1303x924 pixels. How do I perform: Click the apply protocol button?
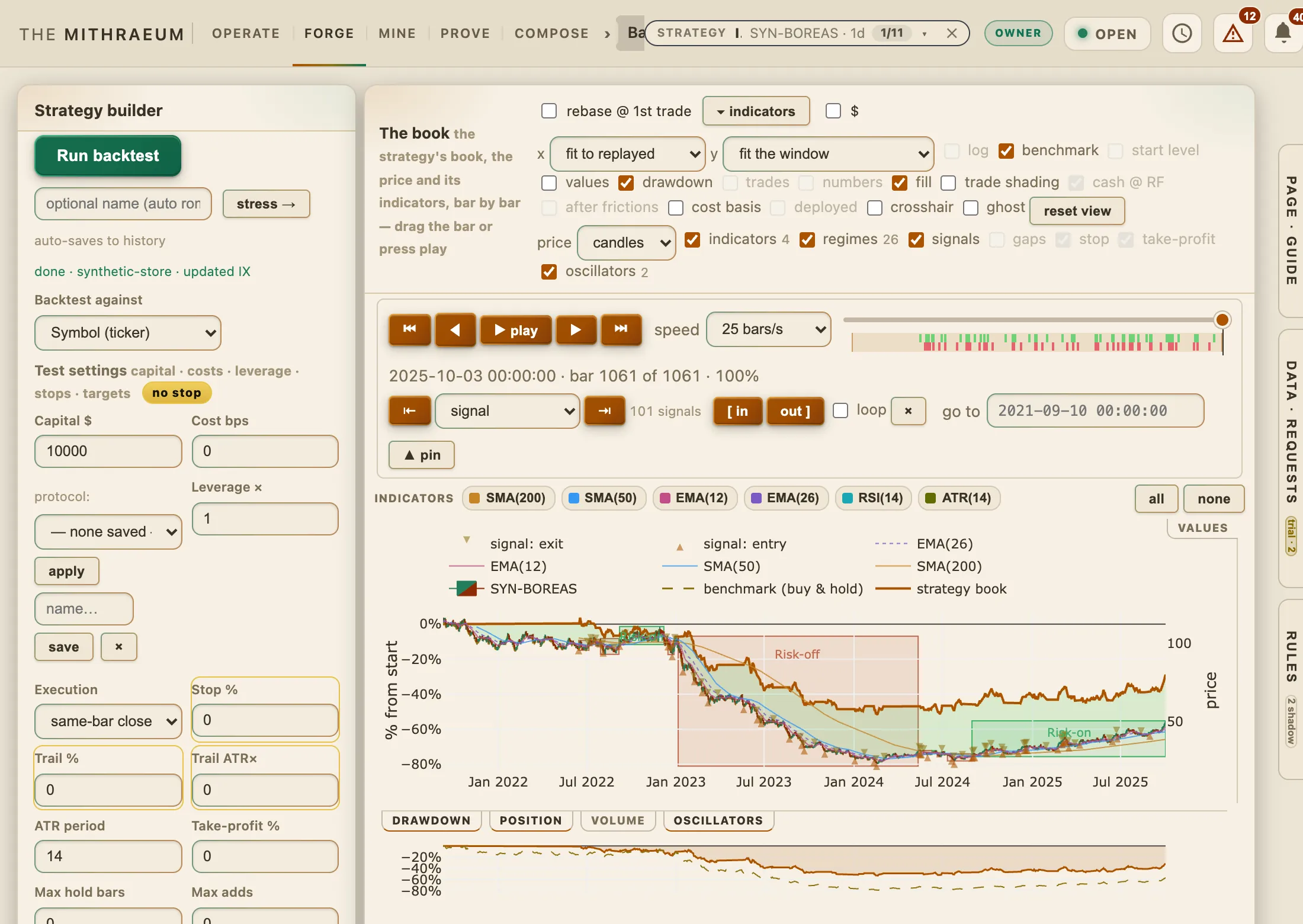(66, 572)
